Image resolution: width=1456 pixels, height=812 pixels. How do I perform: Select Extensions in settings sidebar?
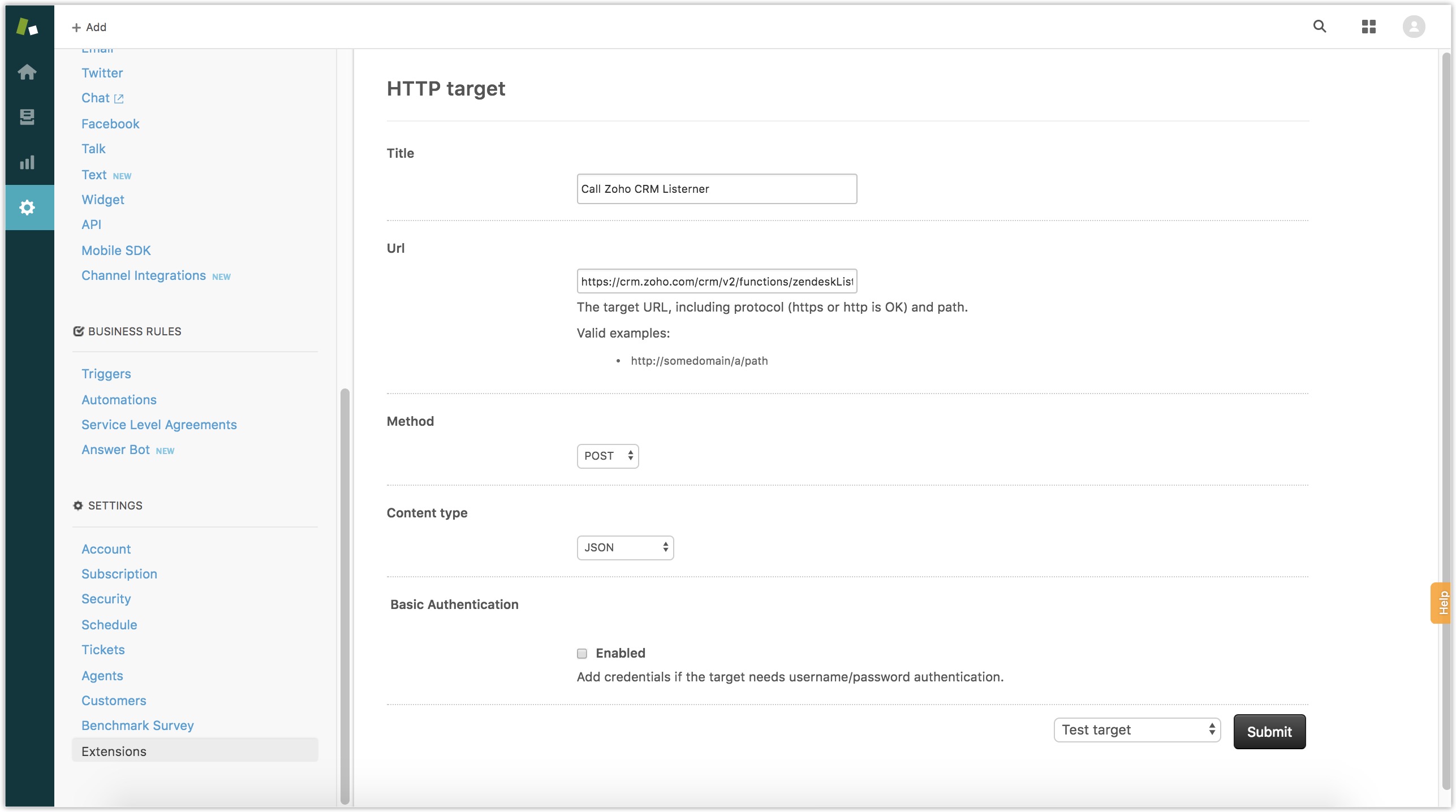tap(114, 751)
